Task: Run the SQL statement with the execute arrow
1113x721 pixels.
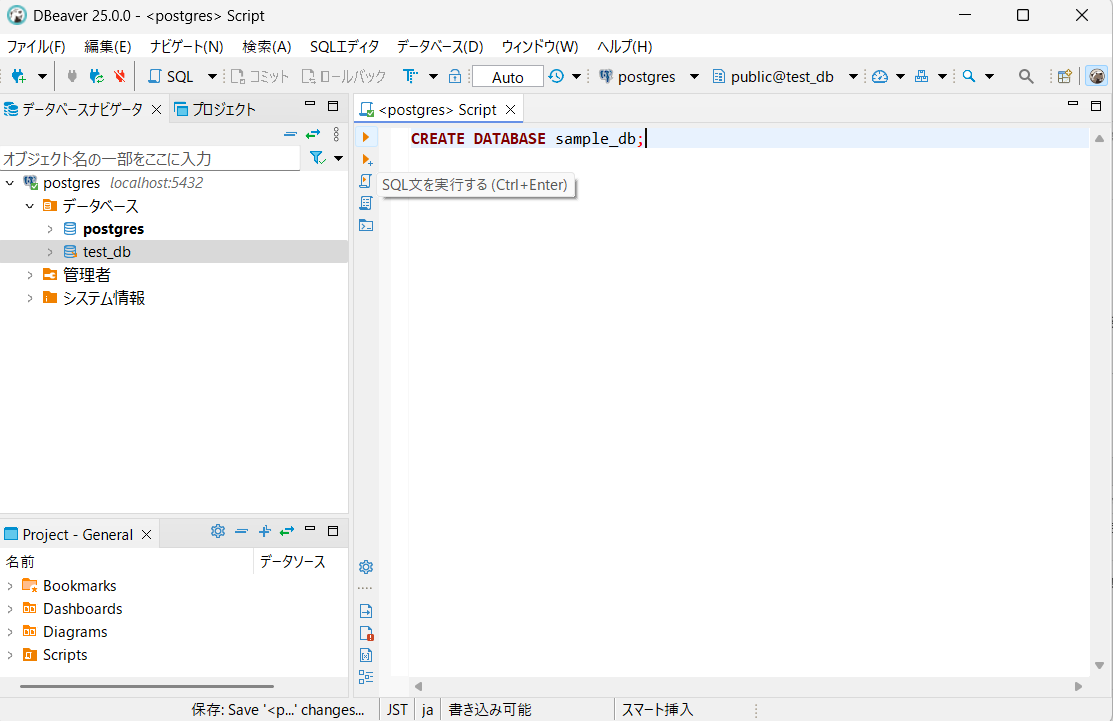Action: point(366,137)
